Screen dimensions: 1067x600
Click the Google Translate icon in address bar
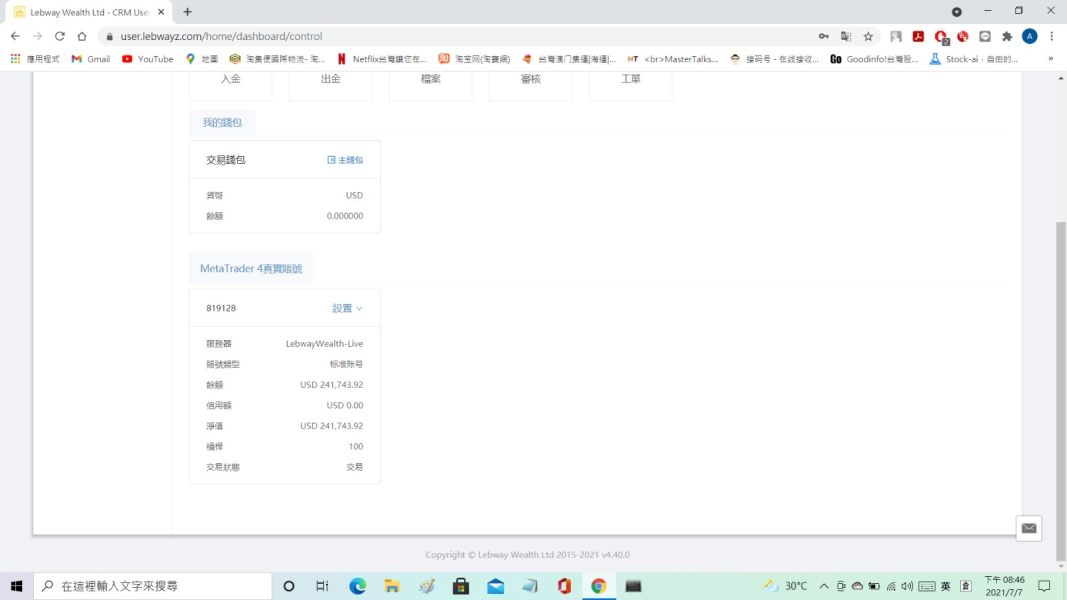pos(846,36)
